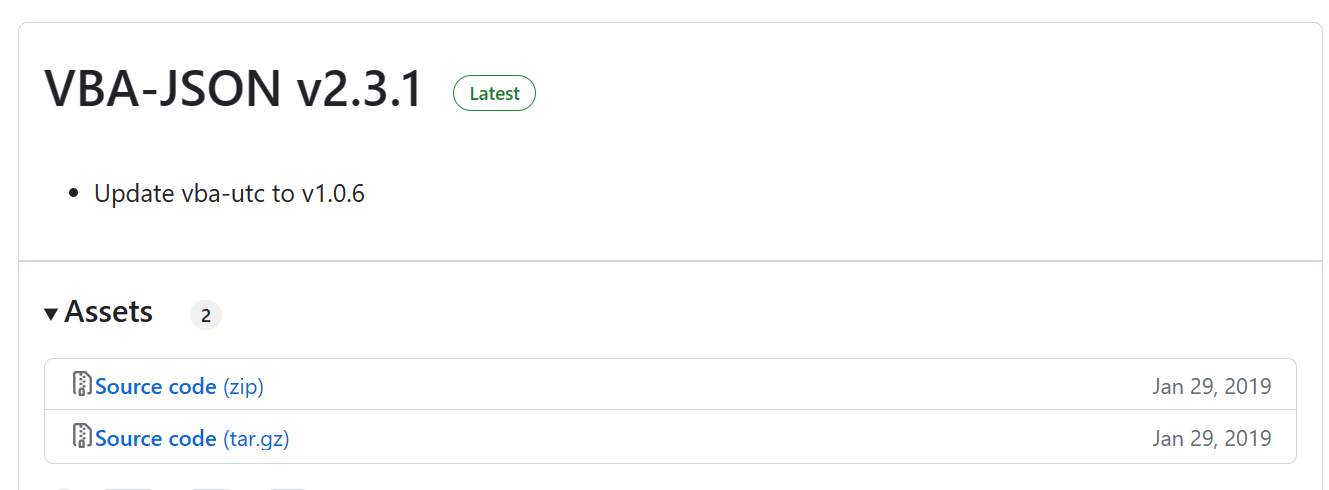Screen dimensions: 1329x490
Task: Click the Jan 29, 2019 date in the tar.gz row
Action: click(1211, 438)
